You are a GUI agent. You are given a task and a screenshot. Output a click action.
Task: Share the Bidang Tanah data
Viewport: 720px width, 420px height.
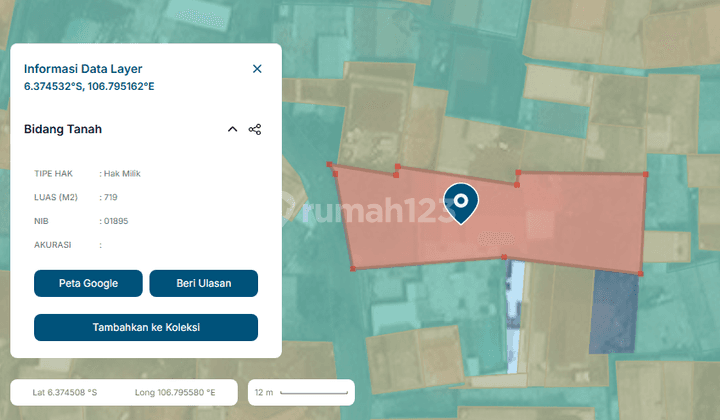pos(255,129)
